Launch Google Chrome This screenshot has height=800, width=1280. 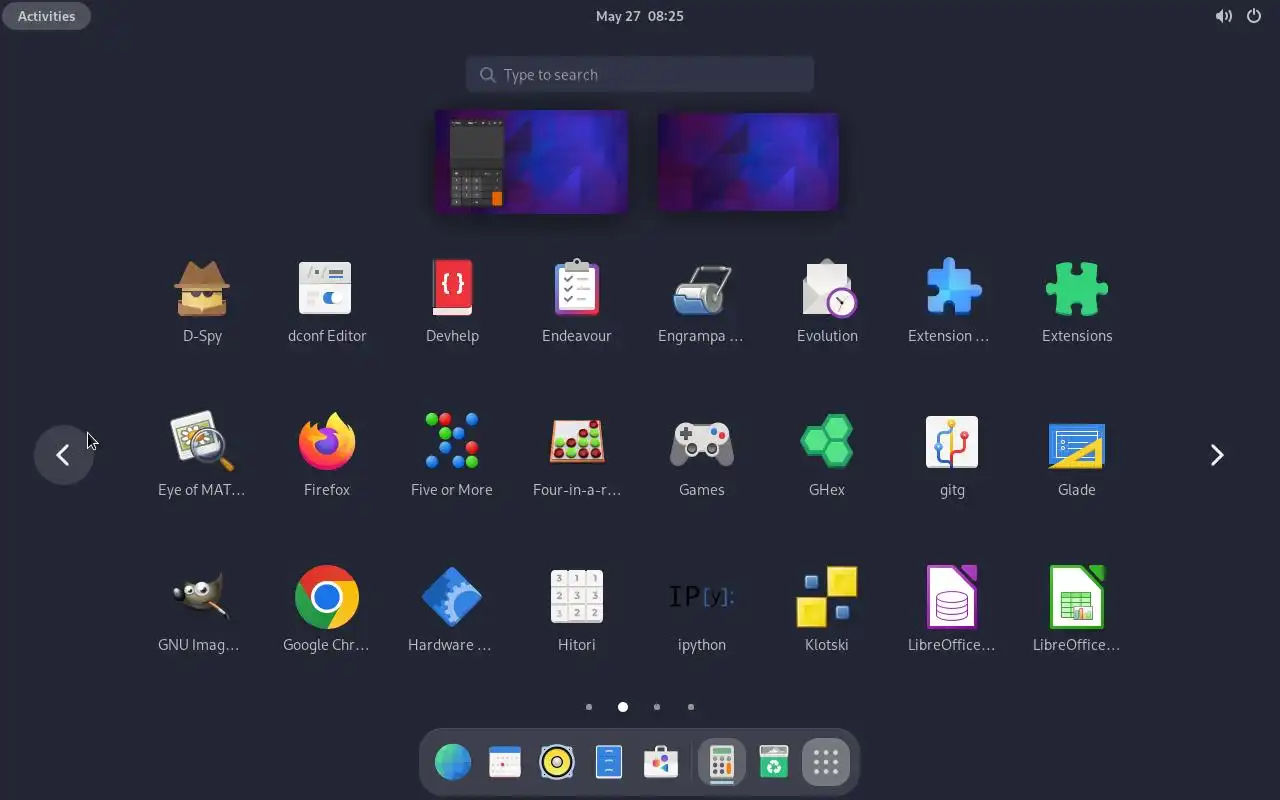pos(327,611)
